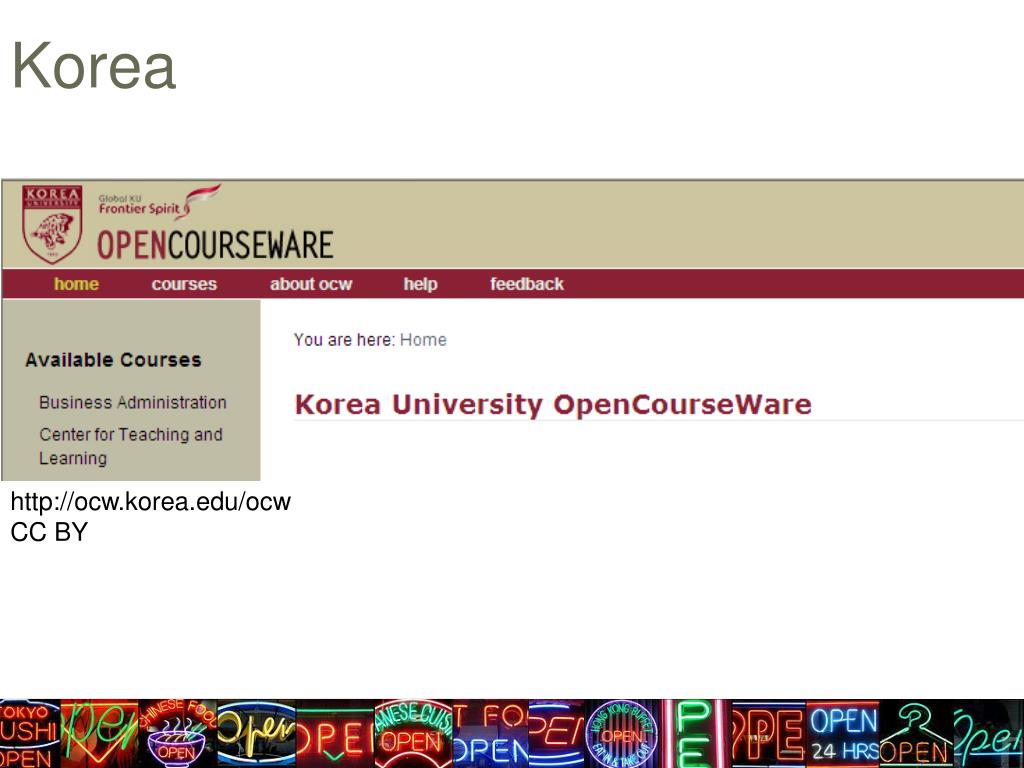Viewport: 1024px width, 768px height.
Task: Click the green hanger Open neon sign
Action: (917, 733)
